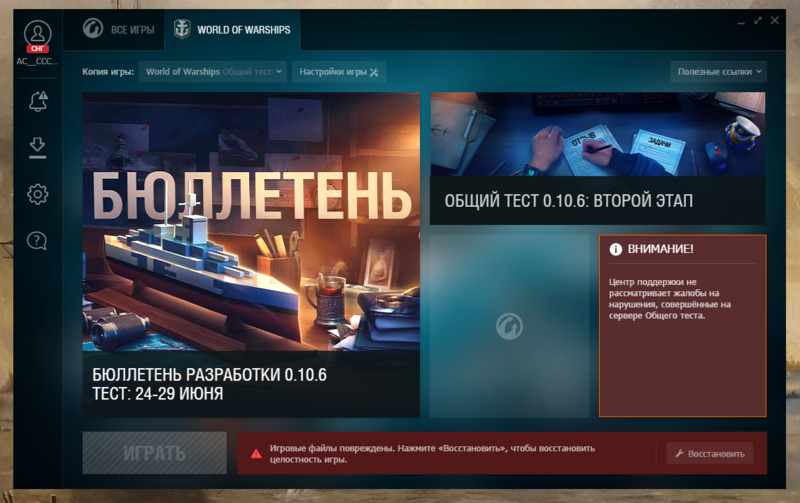Open ОБЩИЙ ТЕСТ 0.10.6: ВТОРОЙ ЭТАП headline
This screenshot has width=800, height=503.
[568, 201]
